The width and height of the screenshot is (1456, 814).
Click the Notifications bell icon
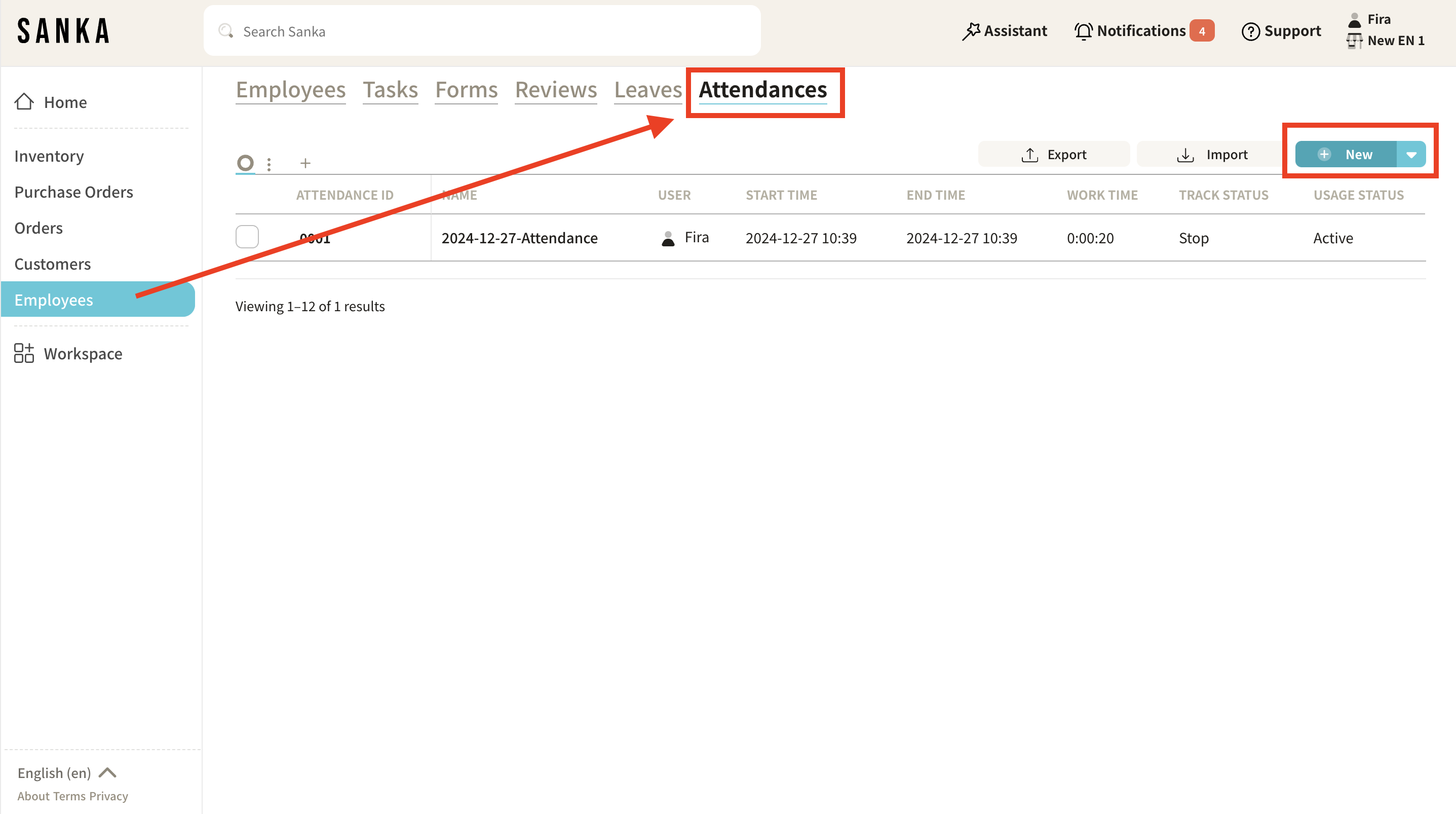pyautogui.click(x=1083, y=31)
